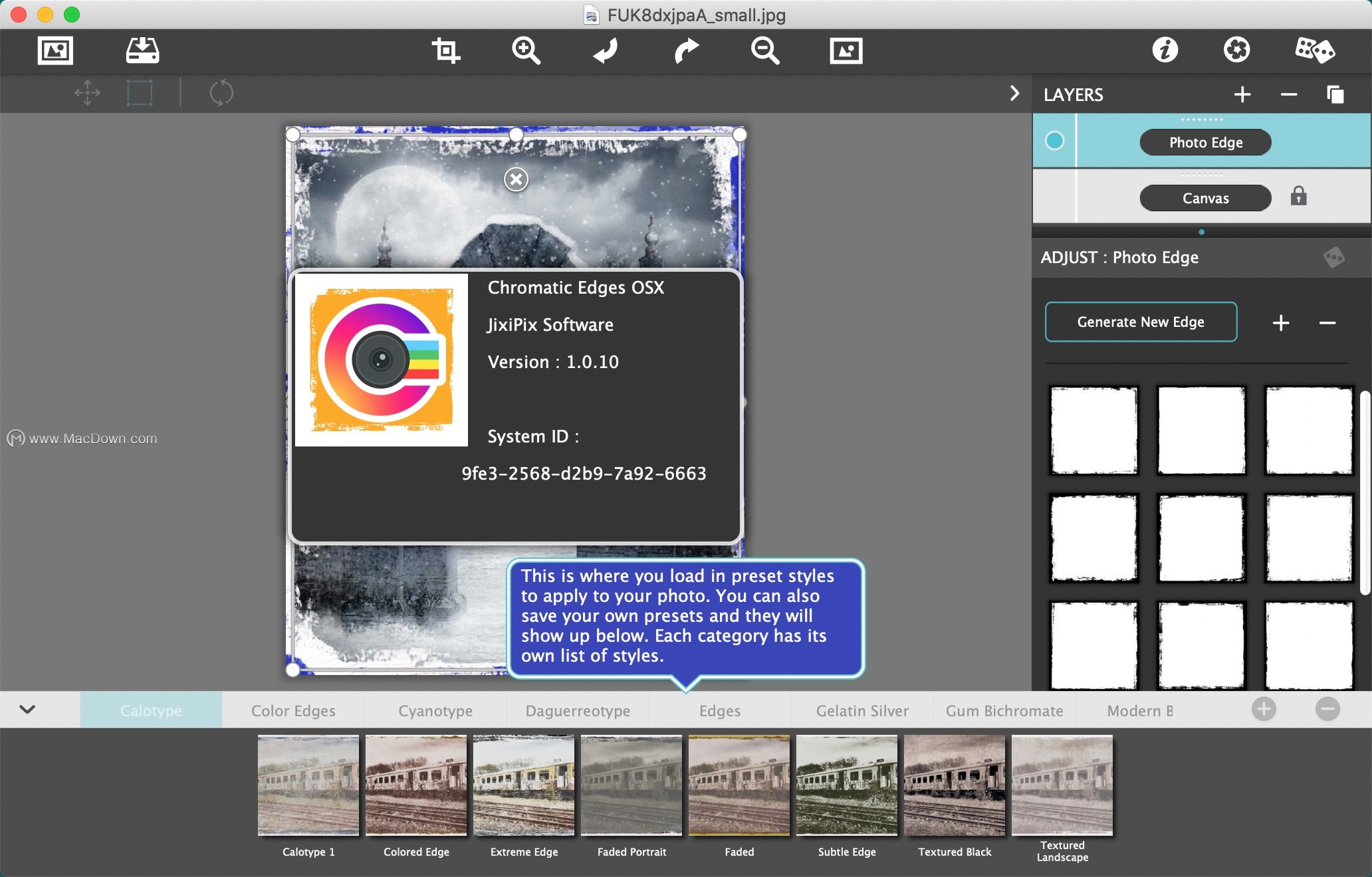1372x877 pixels.
Task: Apply the Faded Portrait preset thumbnail
Action: tap(631, 785)
